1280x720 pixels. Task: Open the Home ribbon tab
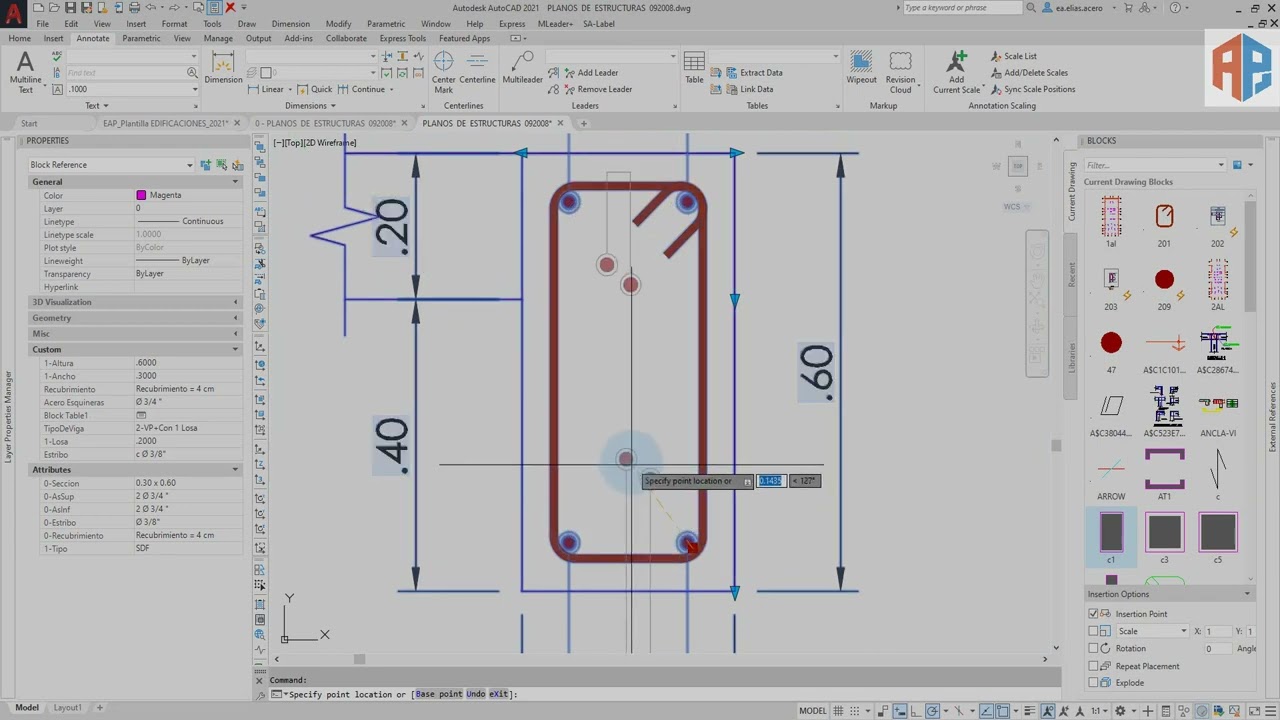click(19, 38)
